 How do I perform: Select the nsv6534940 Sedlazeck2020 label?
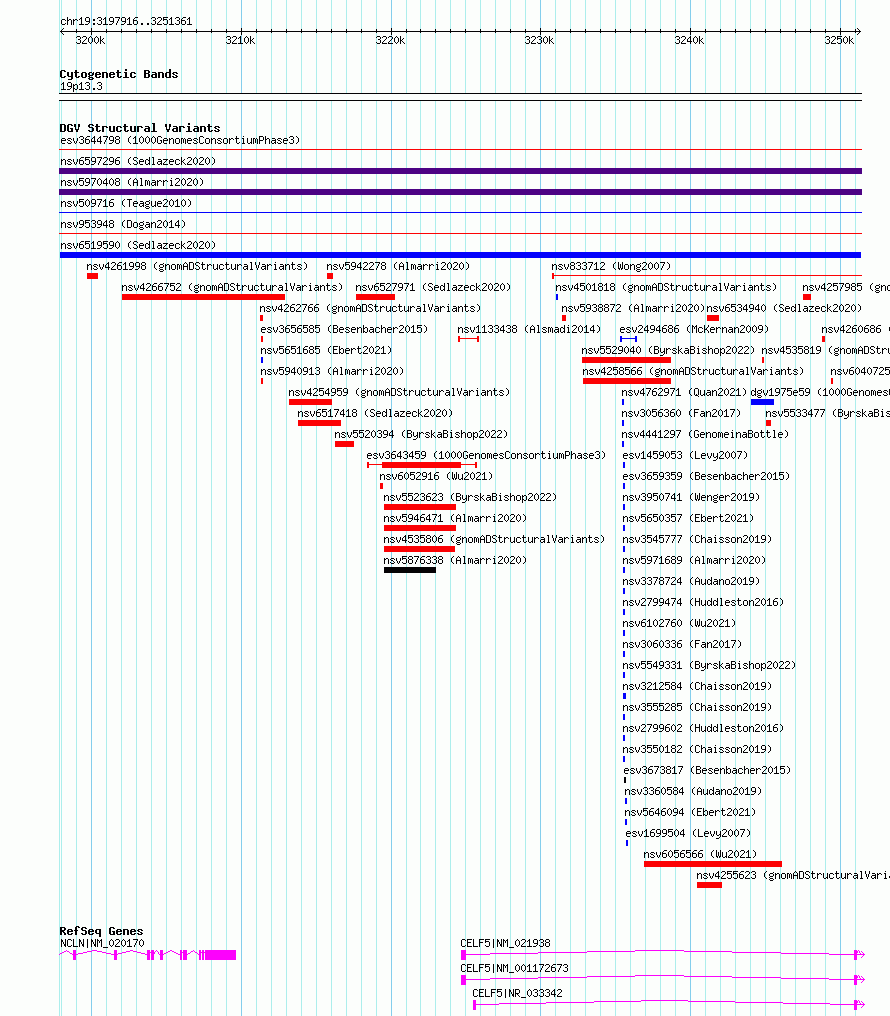point(784,308)
